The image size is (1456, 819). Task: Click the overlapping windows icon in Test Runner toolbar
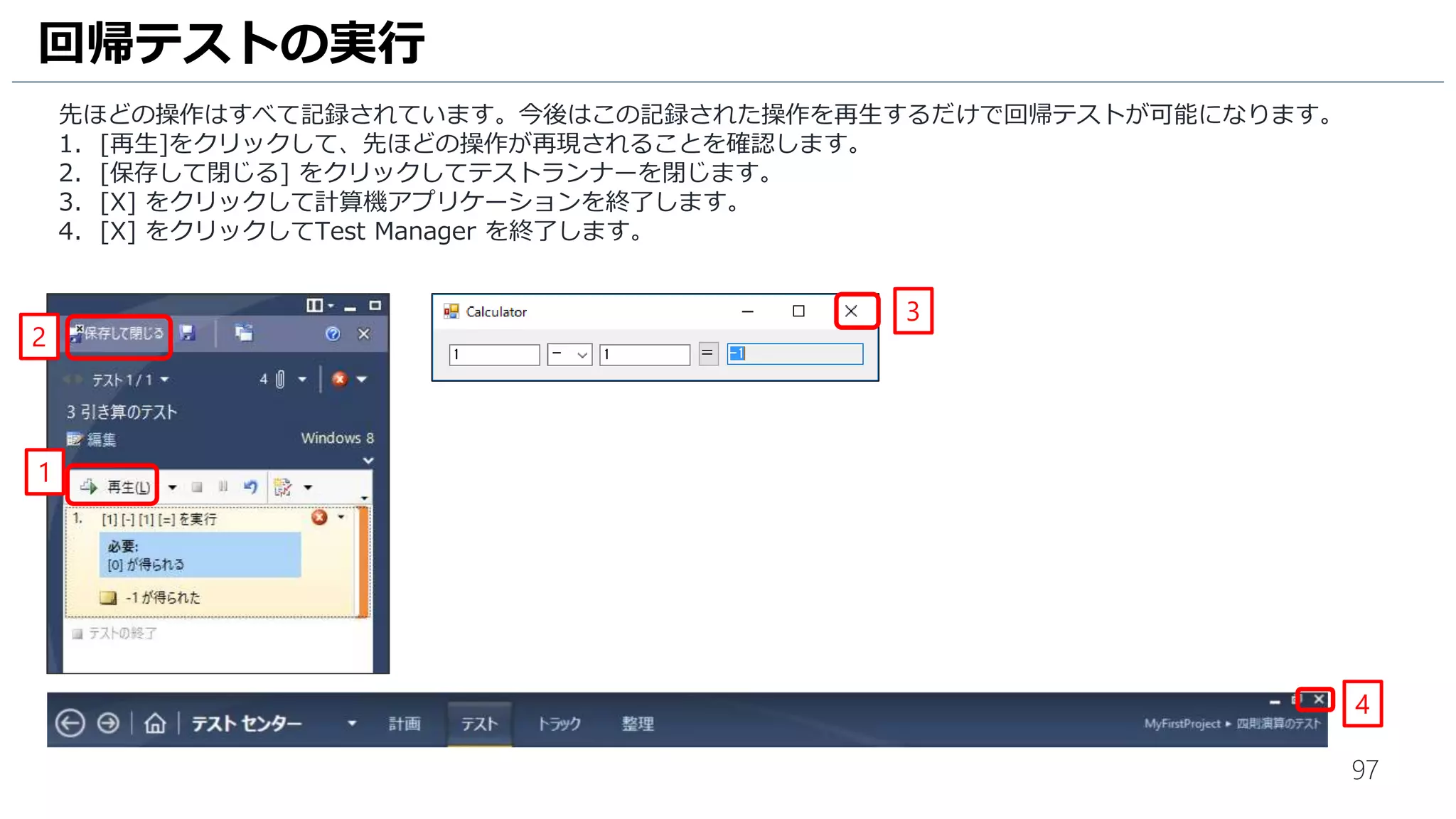[x=244, y=333]
